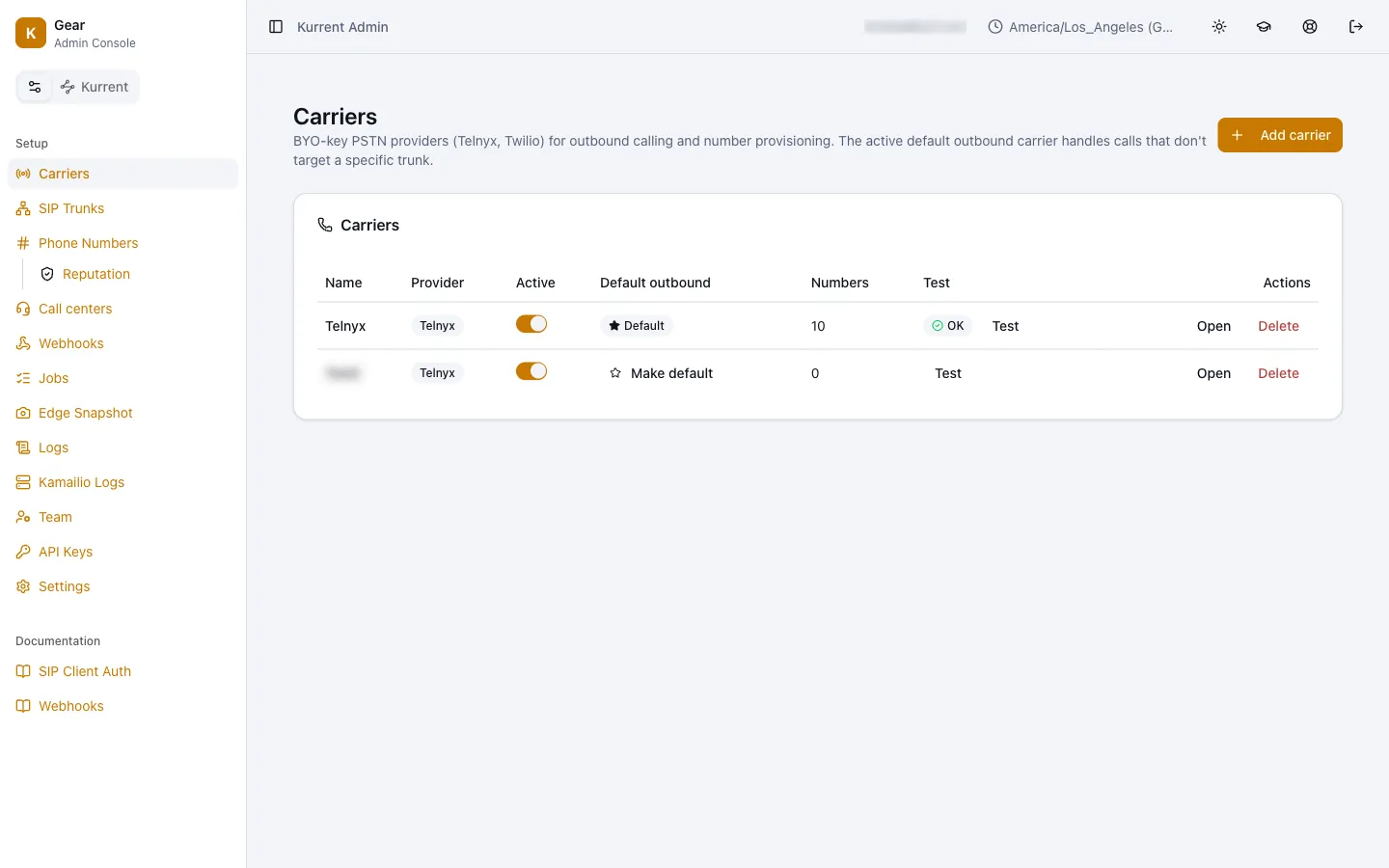Open the Jobs page
The height and width of the screenshot is (868, 1389).
pyautogui.click(x=123, y=378)
